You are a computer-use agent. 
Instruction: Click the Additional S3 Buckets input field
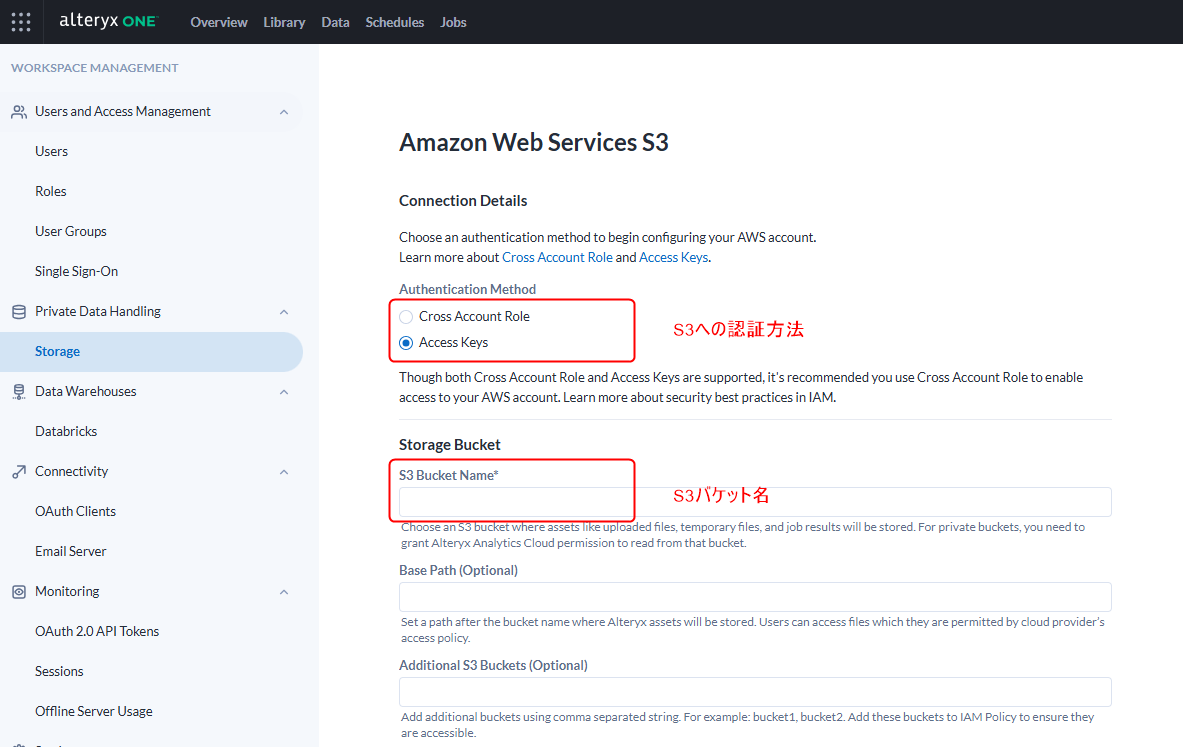pyautogui.click(x=754, y=692)
